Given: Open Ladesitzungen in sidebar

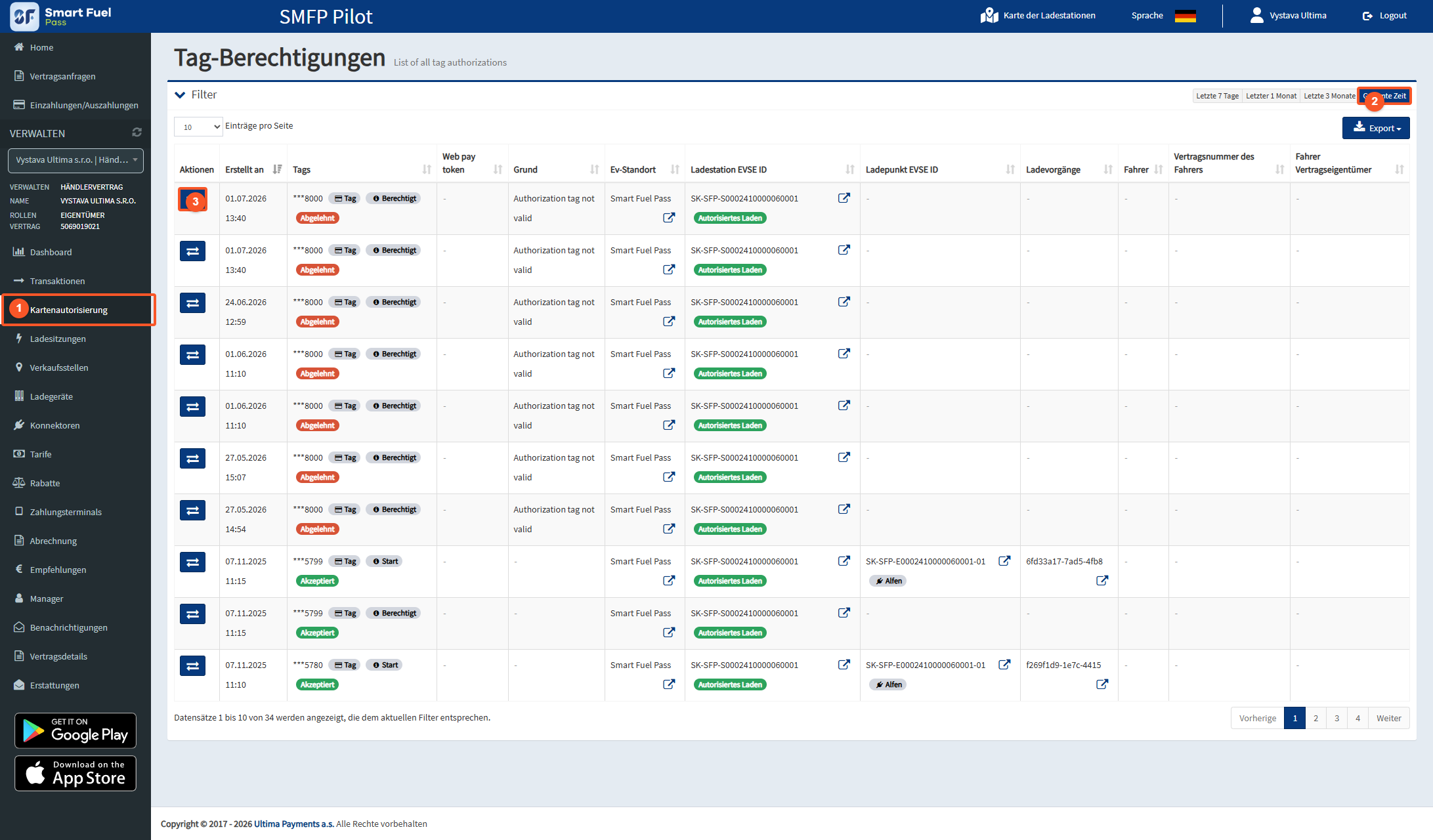Looking at the screenshot, I should pyautogui.click(x=75, y=339).
